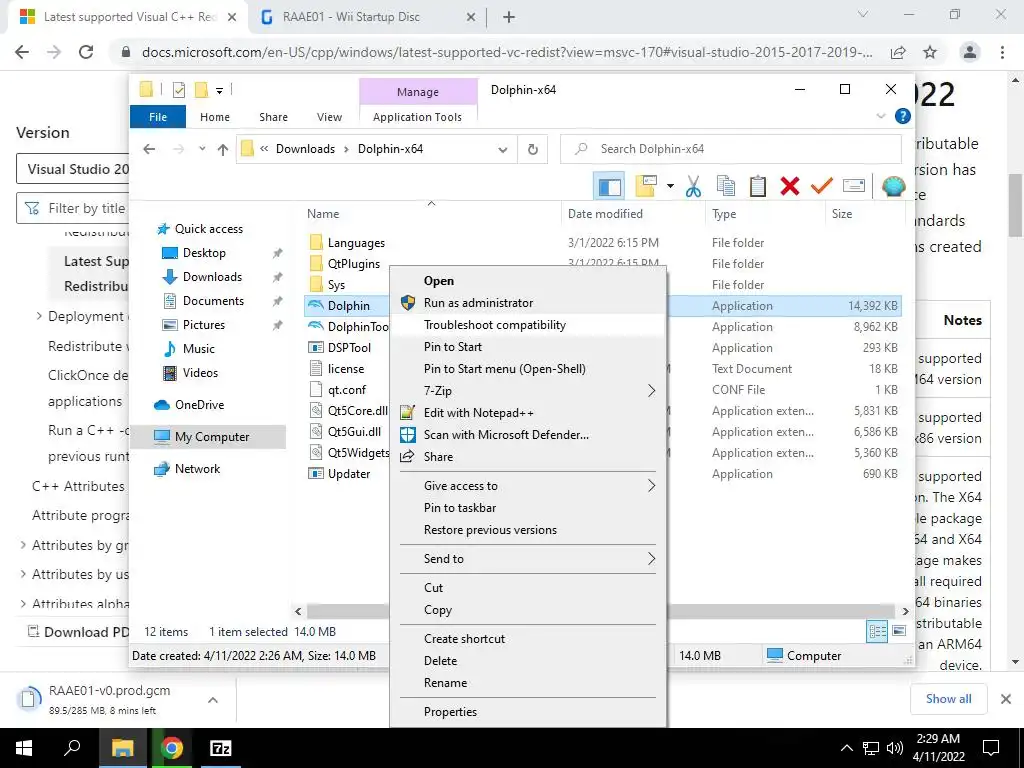The height and width of the screenshot is (768, 1024).
Task: Click Explorer back navigation arrow
Action: [149, 150]
